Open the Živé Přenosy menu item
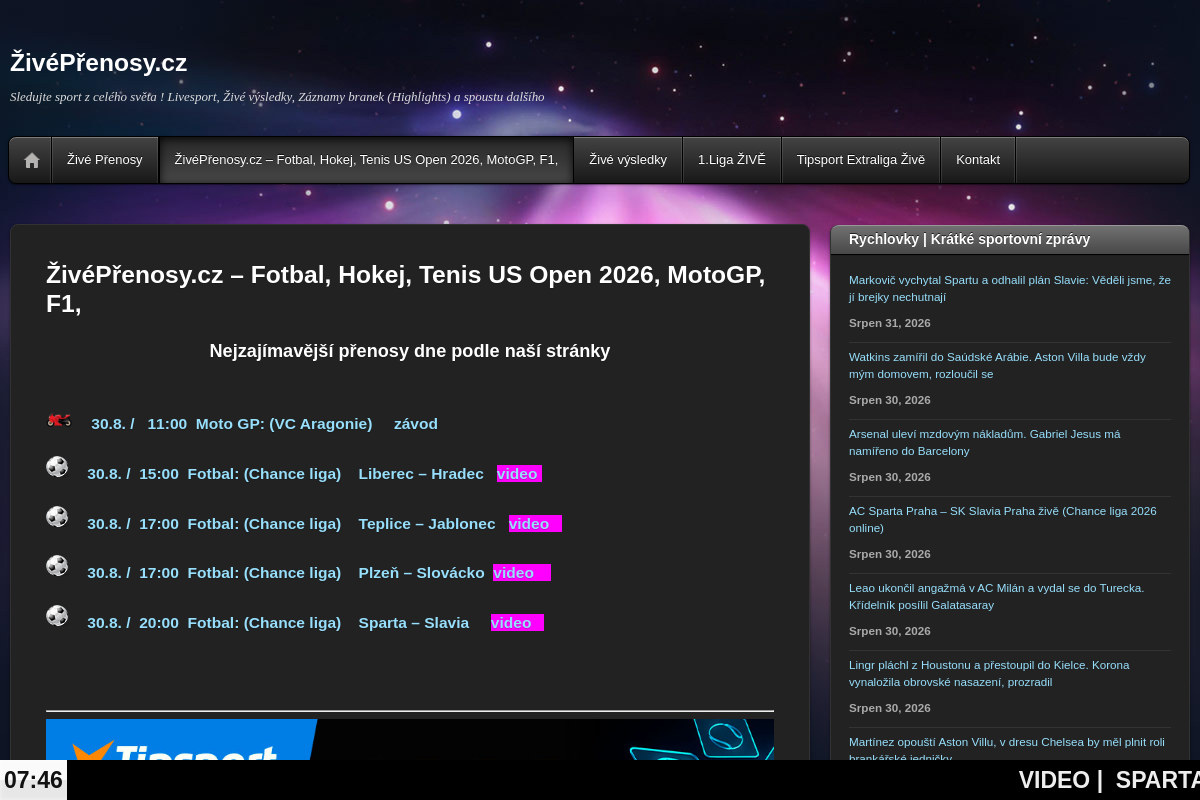 [105, 160]
